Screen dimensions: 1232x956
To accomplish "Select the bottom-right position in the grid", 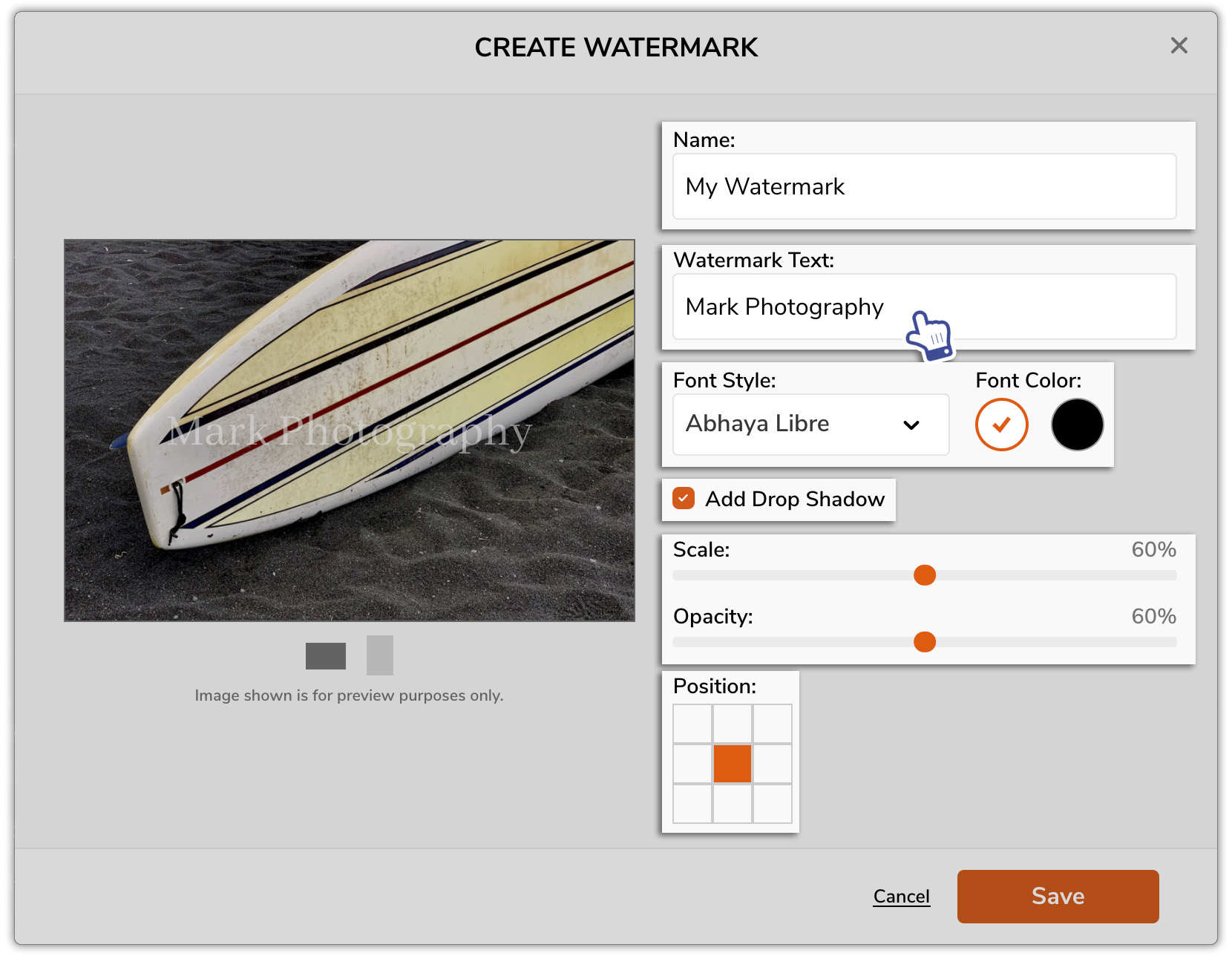I will (773, 804).
